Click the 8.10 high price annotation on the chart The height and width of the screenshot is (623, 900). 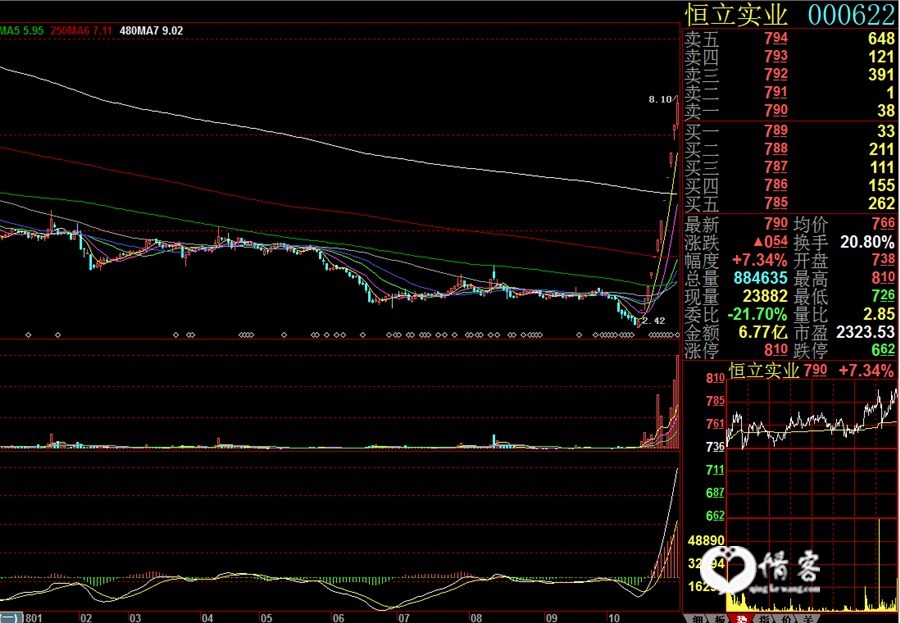(x=660, y=100)
